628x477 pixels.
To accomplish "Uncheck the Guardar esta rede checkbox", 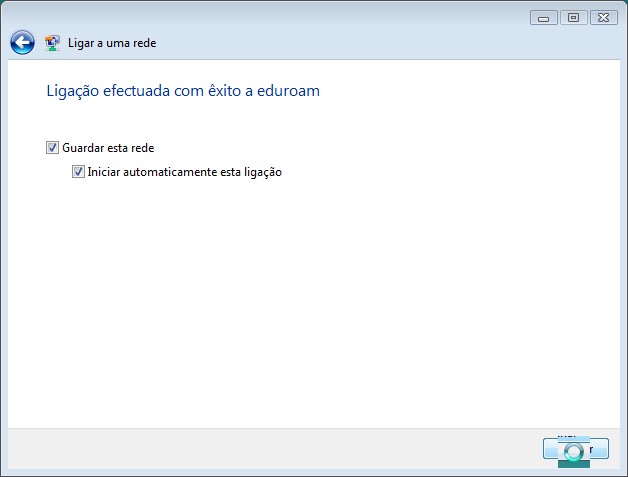I will [x=52, y=148].
